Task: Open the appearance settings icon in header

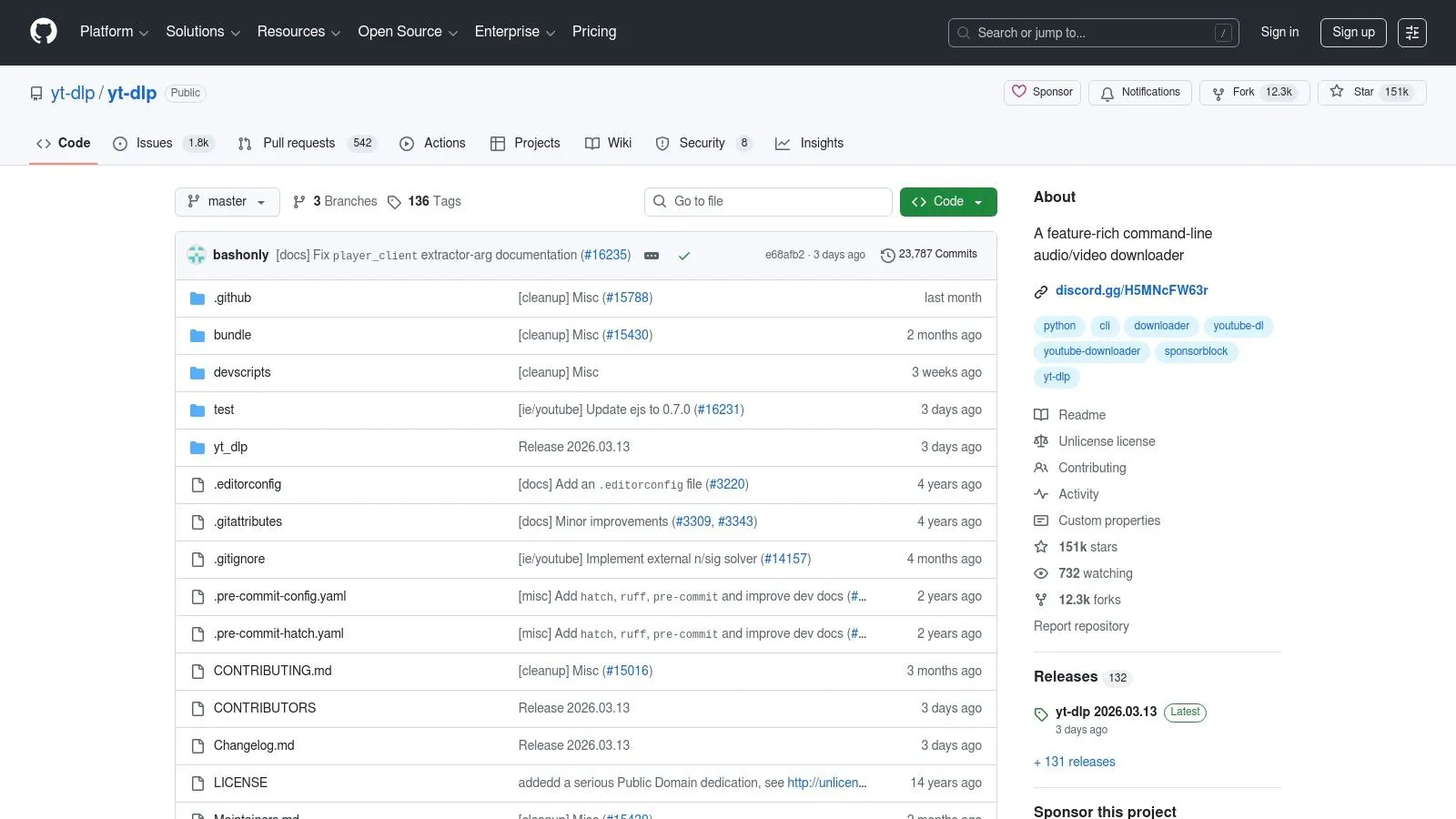Action: point(1411,33)
